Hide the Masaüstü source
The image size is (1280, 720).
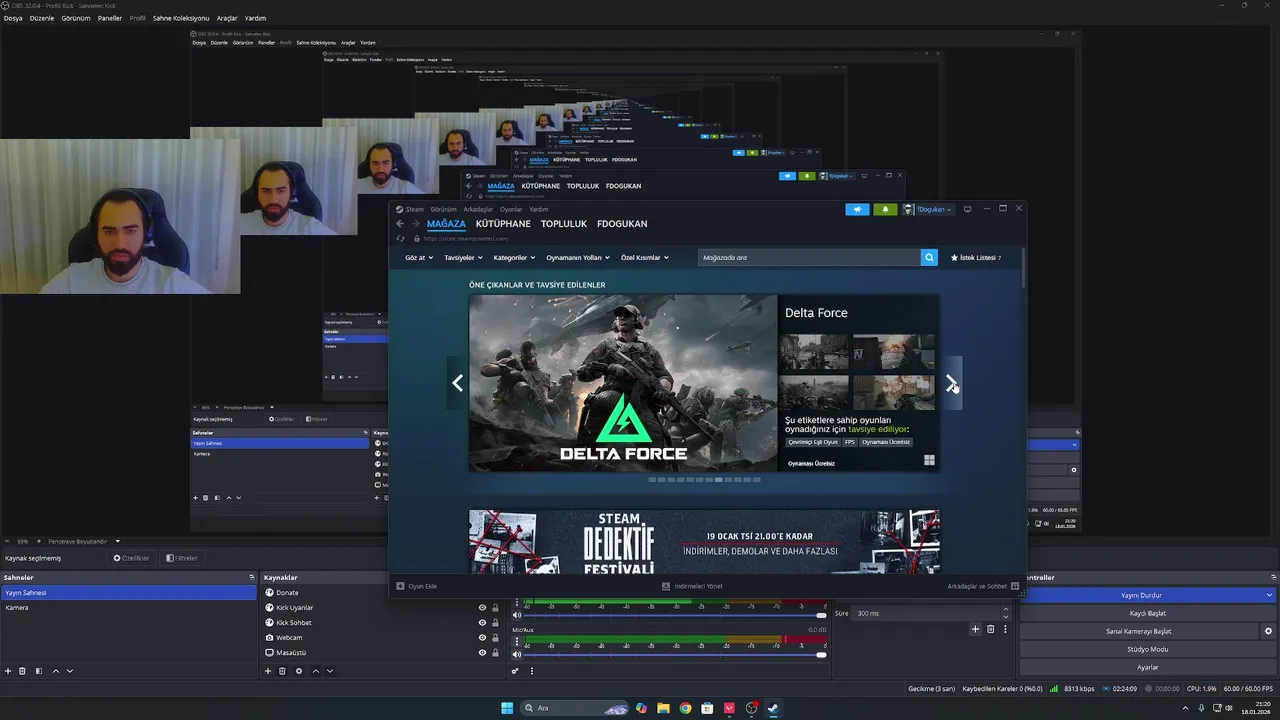[x=482, y=653]
